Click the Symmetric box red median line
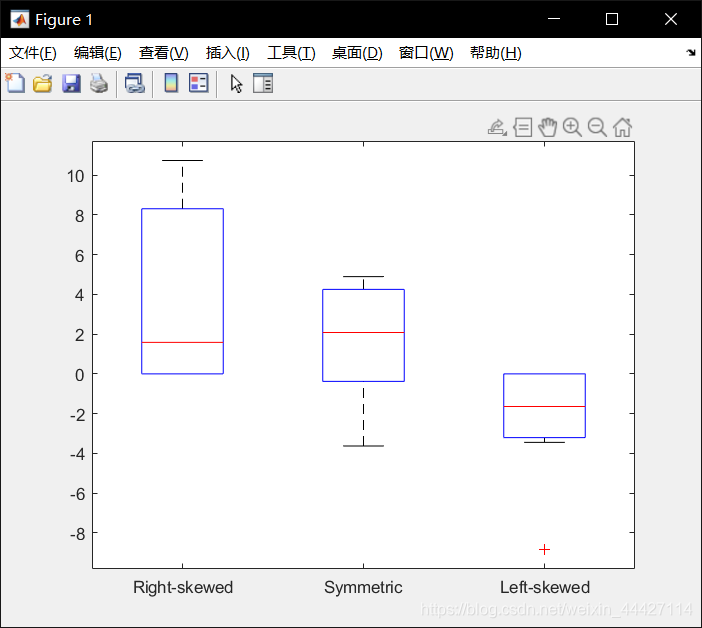Image resolution: width=702 pixels, height=628 pixels. click(364, 333)
